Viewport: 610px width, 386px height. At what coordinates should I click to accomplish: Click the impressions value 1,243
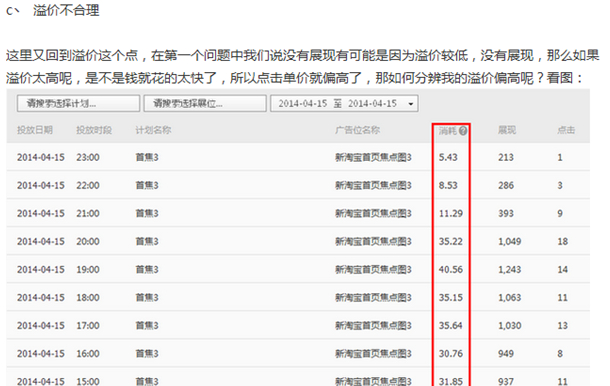coord(510,269)
